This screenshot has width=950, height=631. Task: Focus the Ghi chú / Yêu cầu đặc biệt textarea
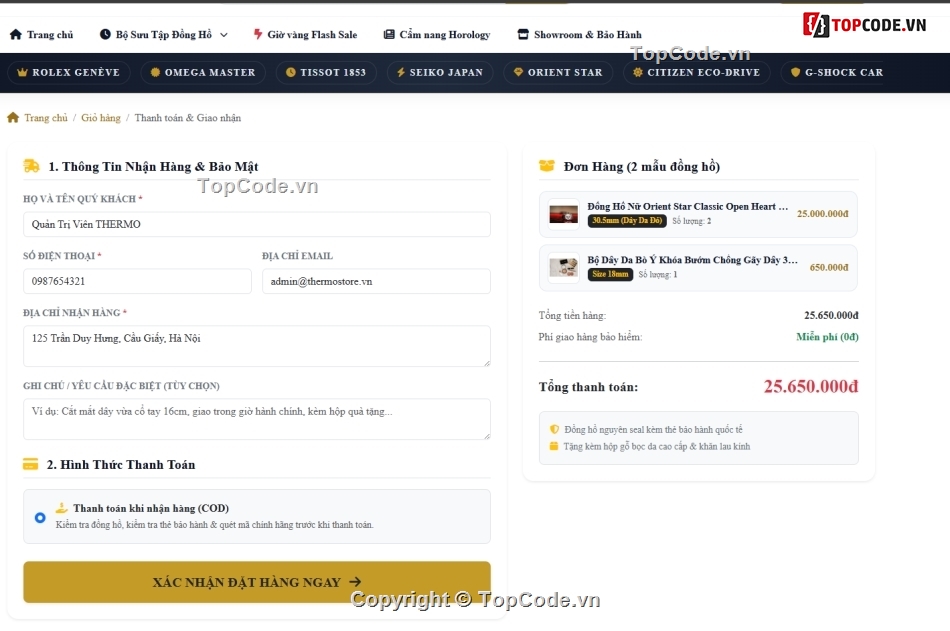(257, 419)
